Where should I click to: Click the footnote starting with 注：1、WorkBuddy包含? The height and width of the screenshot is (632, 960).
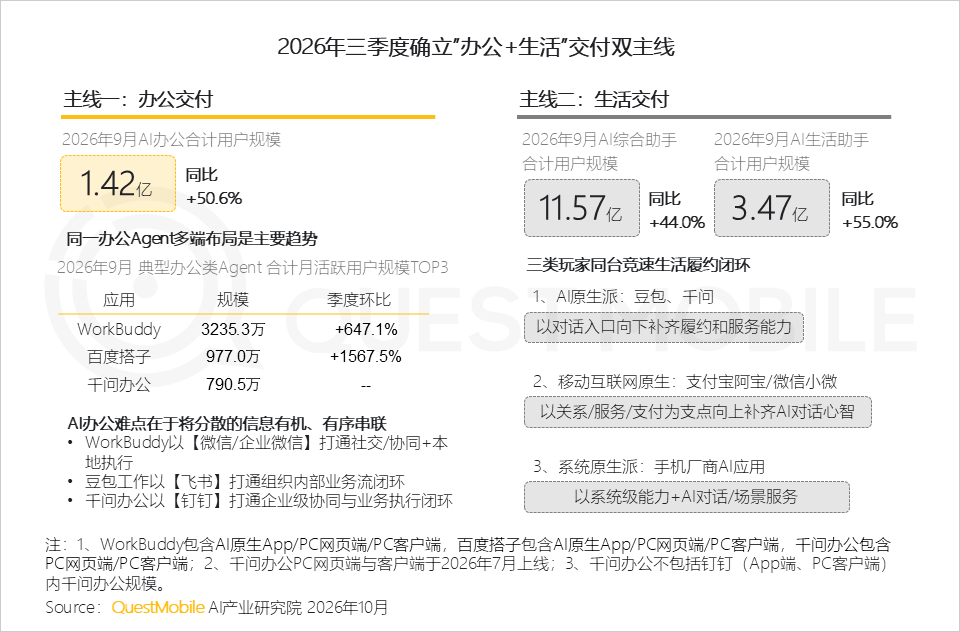click(x=468, y=564)
